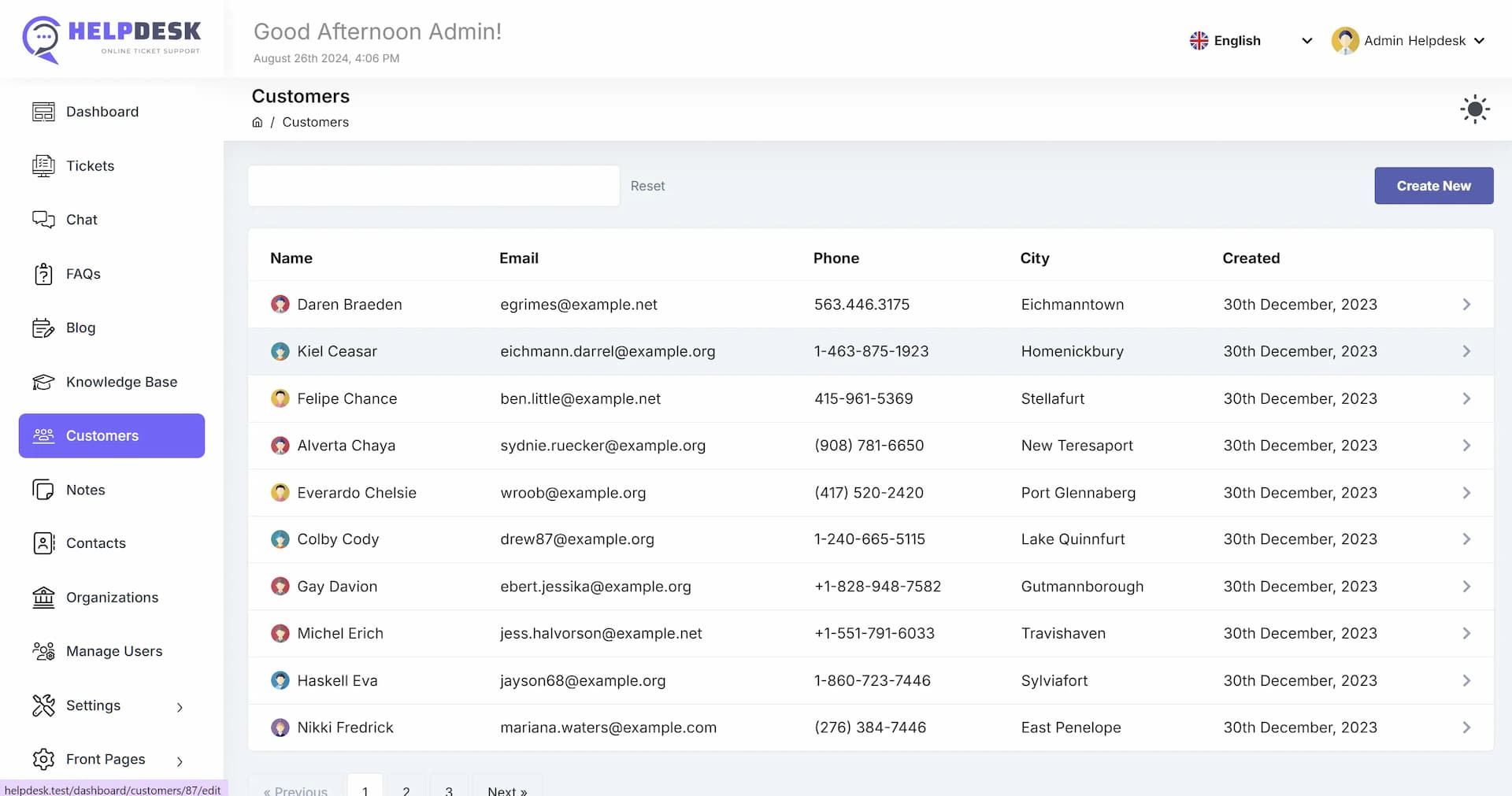Open Organizations from the sidebar
The image size is (1512, 796).
pos(112,598)
